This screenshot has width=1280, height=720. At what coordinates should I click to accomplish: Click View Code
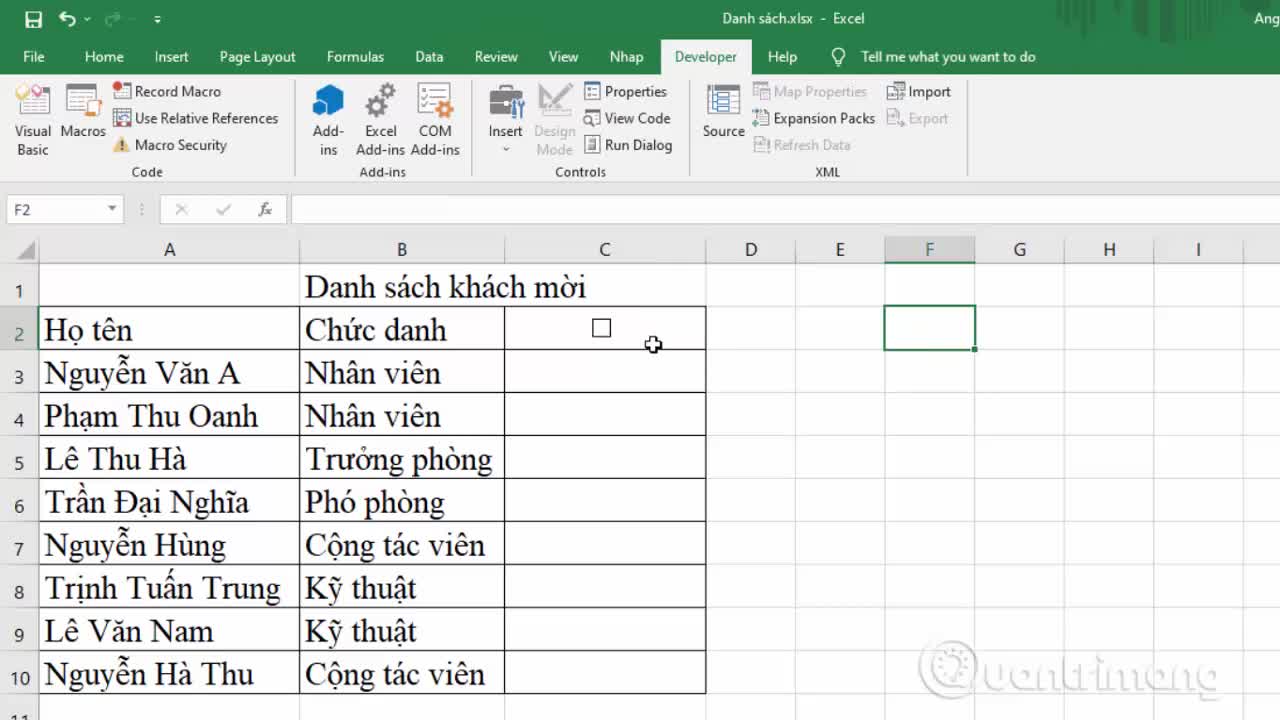627,118
